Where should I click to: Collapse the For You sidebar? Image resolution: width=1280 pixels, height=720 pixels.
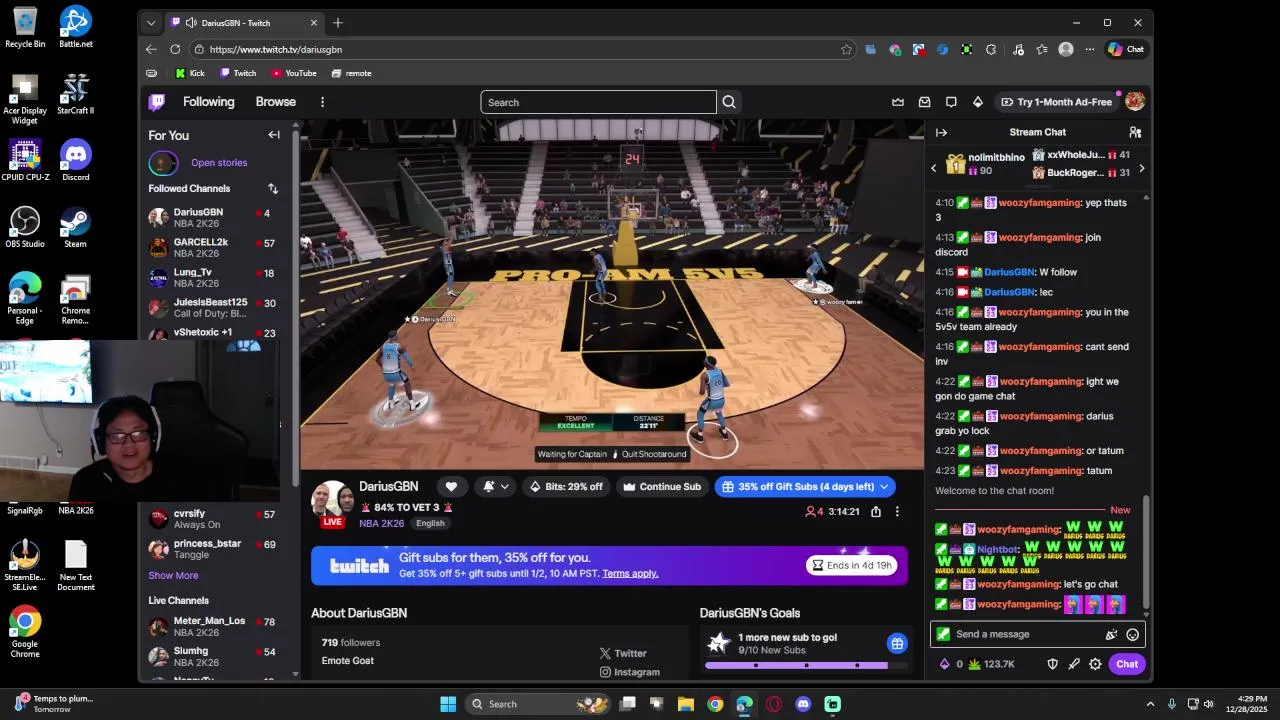click(274, 135)
